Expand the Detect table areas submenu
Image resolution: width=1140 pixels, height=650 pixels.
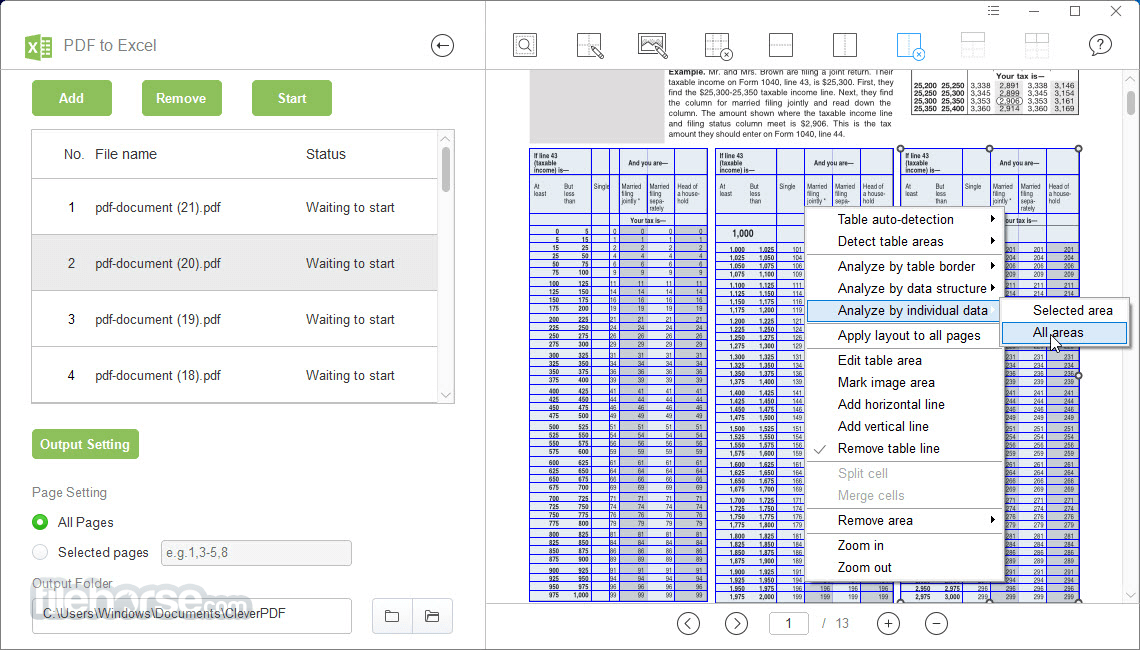(904, 241)
